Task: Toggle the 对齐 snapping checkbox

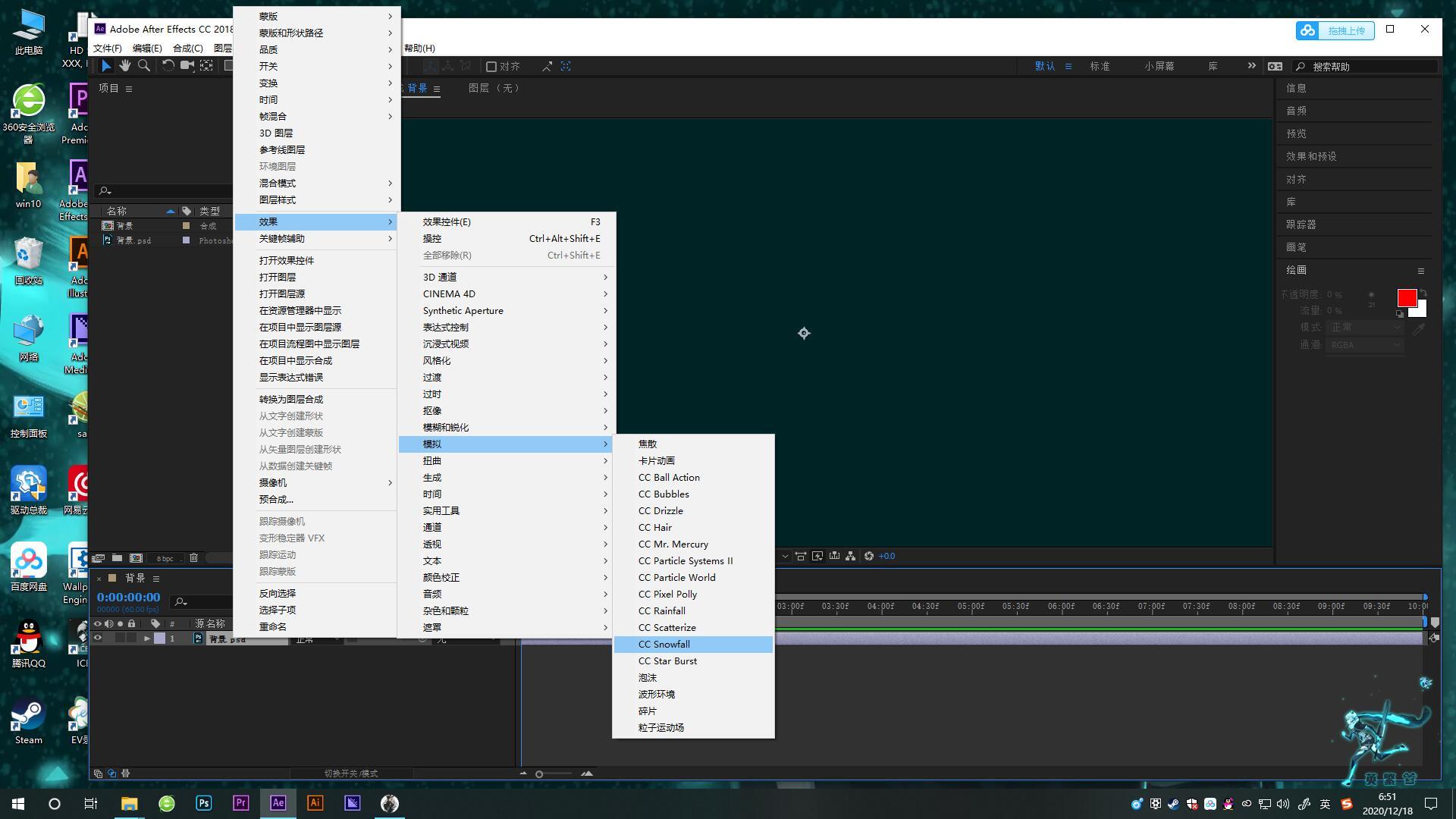Action: click(491, 67)
